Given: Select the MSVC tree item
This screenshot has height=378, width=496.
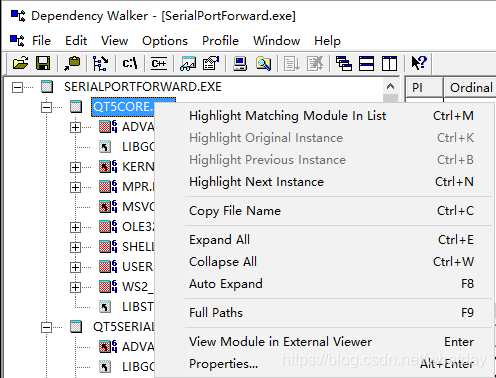Looking at the screenshot, I should click(x=138, y=207).
